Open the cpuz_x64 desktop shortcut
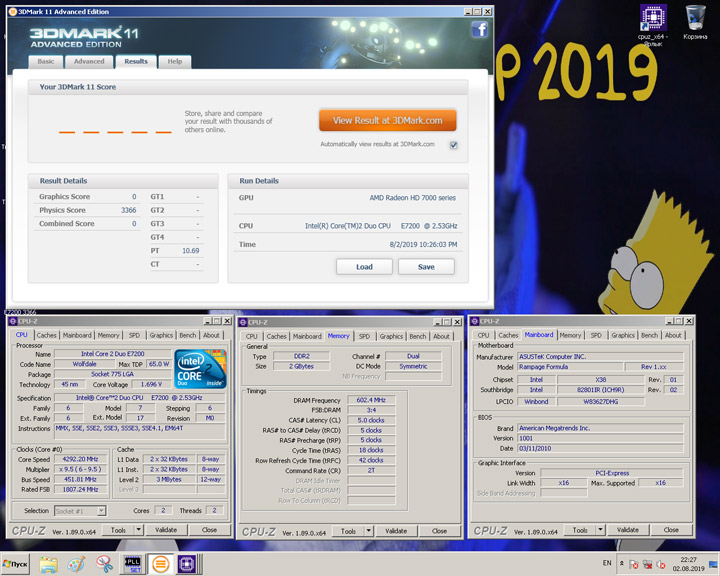Screen dimensions: 720x576 (x=652, y=25)
